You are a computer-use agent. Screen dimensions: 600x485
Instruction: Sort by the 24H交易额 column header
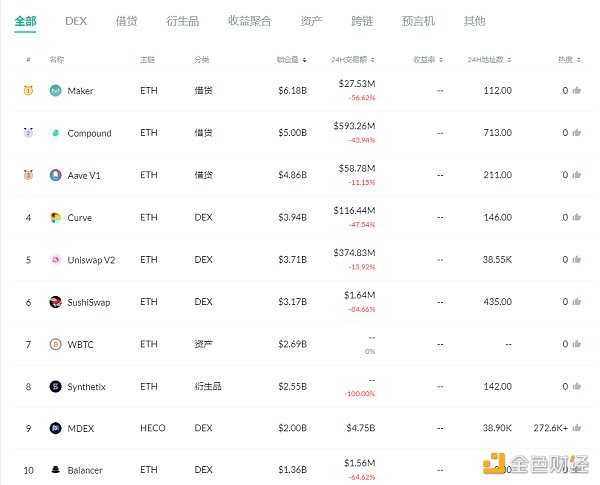(354, 60)
